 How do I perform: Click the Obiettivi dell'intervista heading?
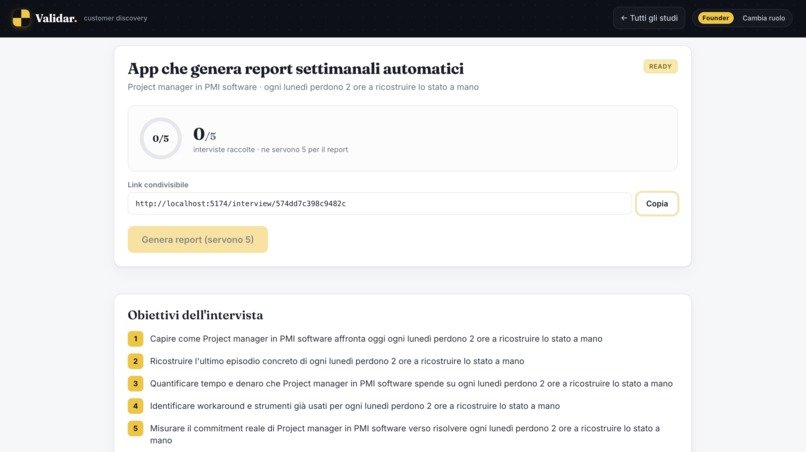(195, 315)
